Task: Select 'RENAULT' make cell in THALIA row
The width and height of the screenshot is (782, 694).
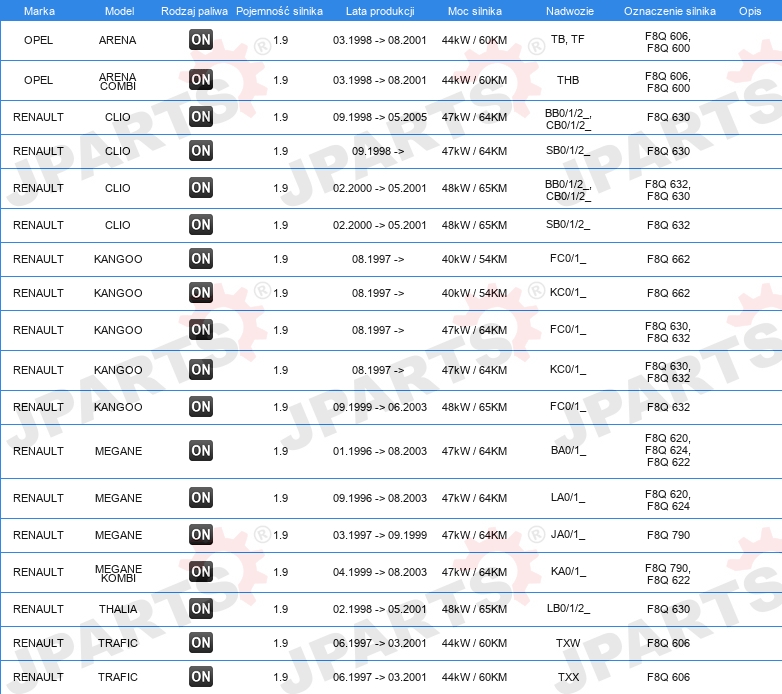Action: click(x=38, y=609)
